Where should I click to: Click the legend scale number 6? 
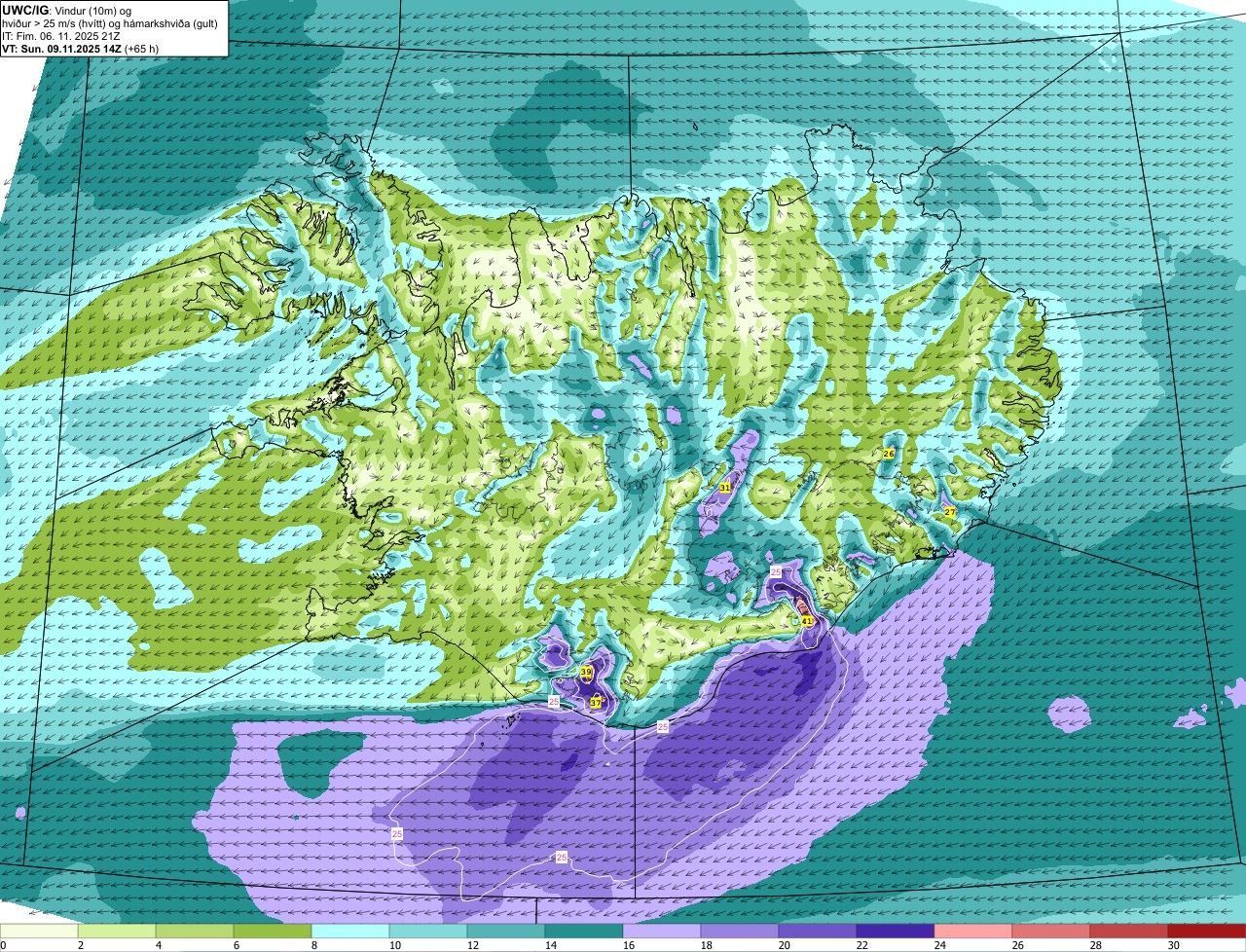[236, 945]
